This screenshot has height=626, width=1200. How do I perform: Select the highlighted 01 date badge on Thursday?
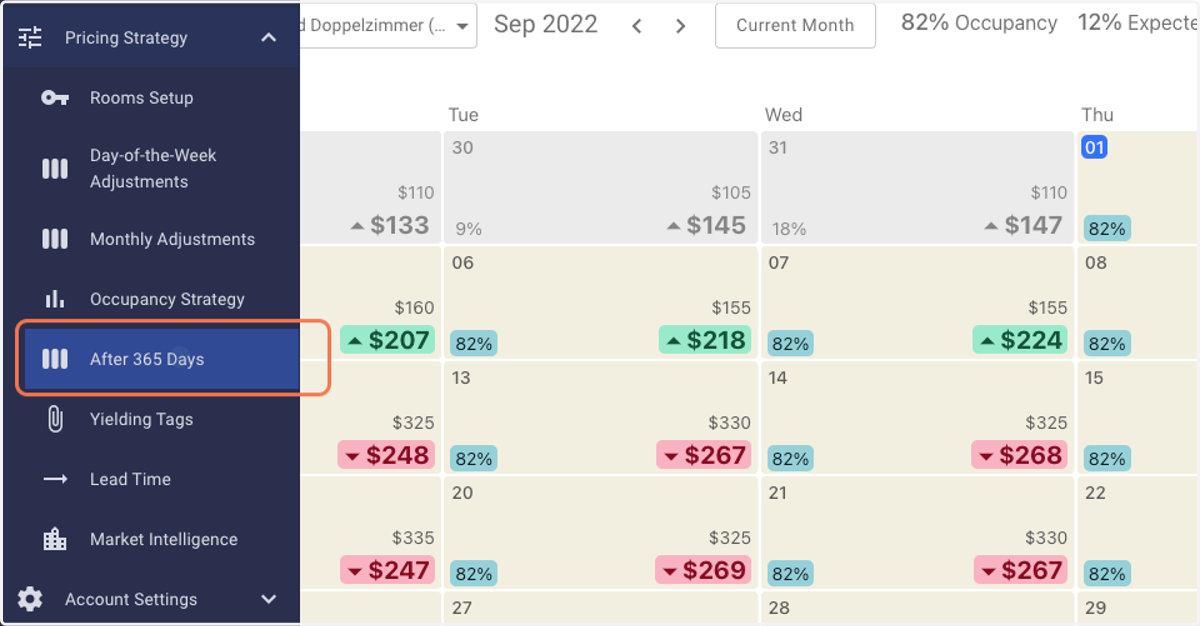pos(1094,148)
